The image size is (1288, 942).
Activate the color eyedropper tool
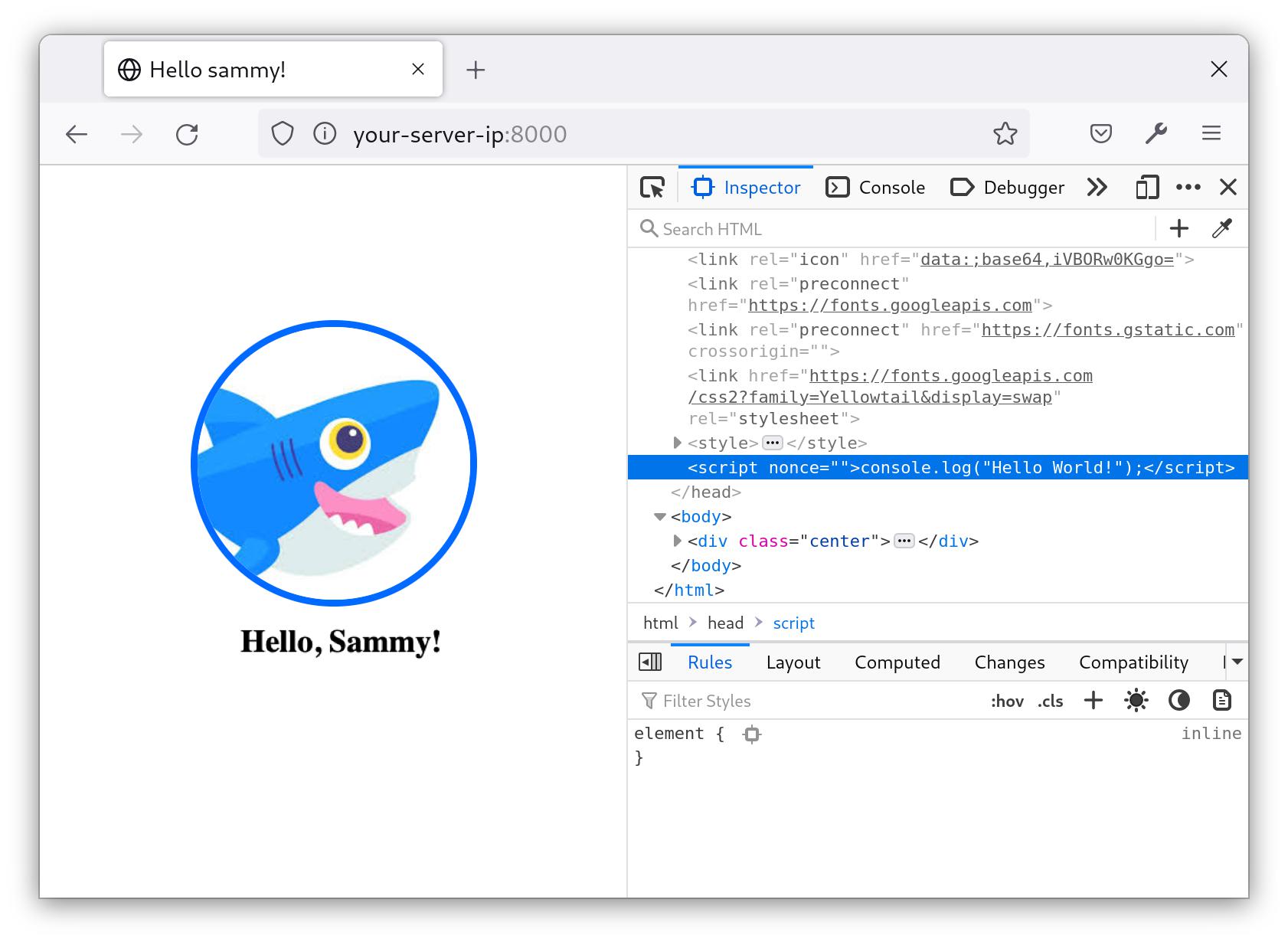click(1221, 228)
